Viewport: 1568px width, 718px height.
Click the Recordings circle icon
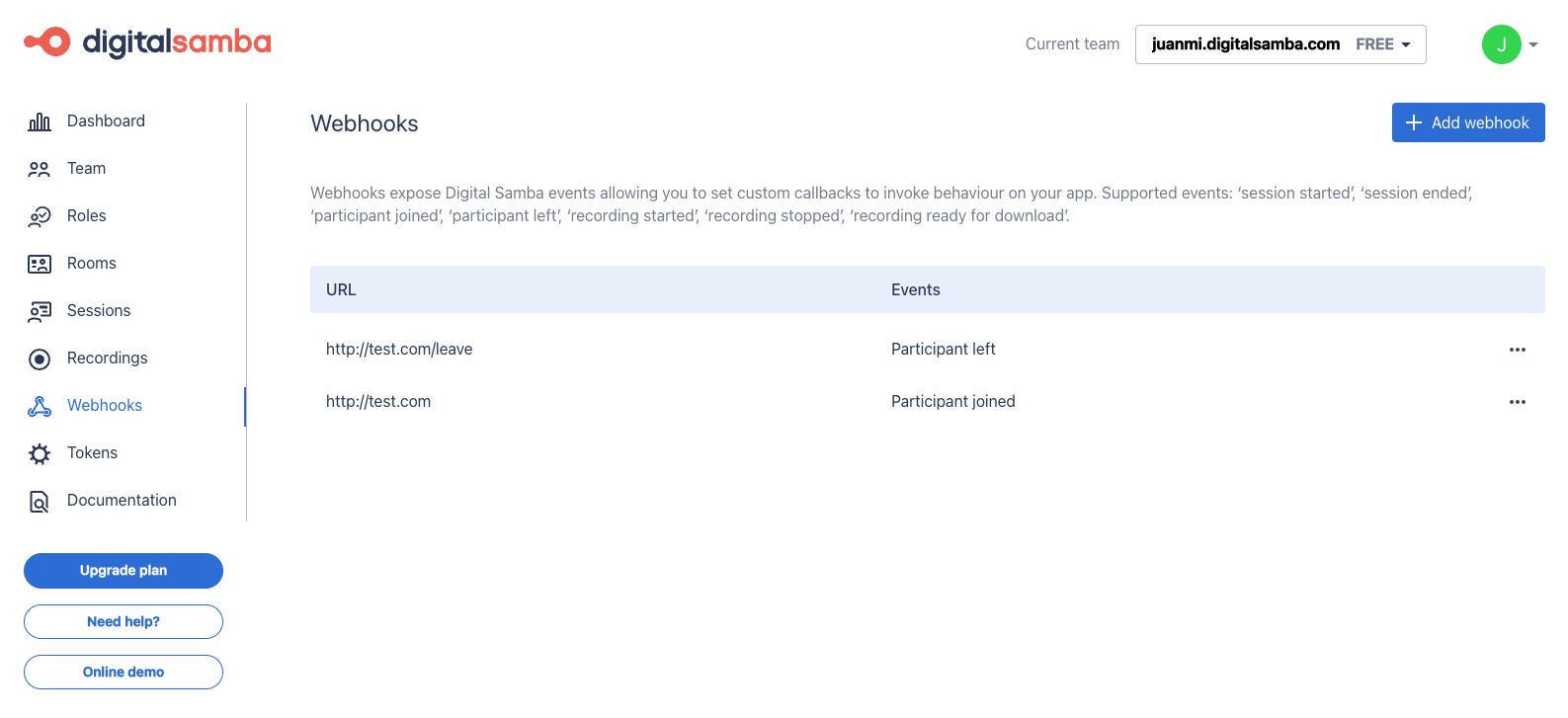[40, 359]
